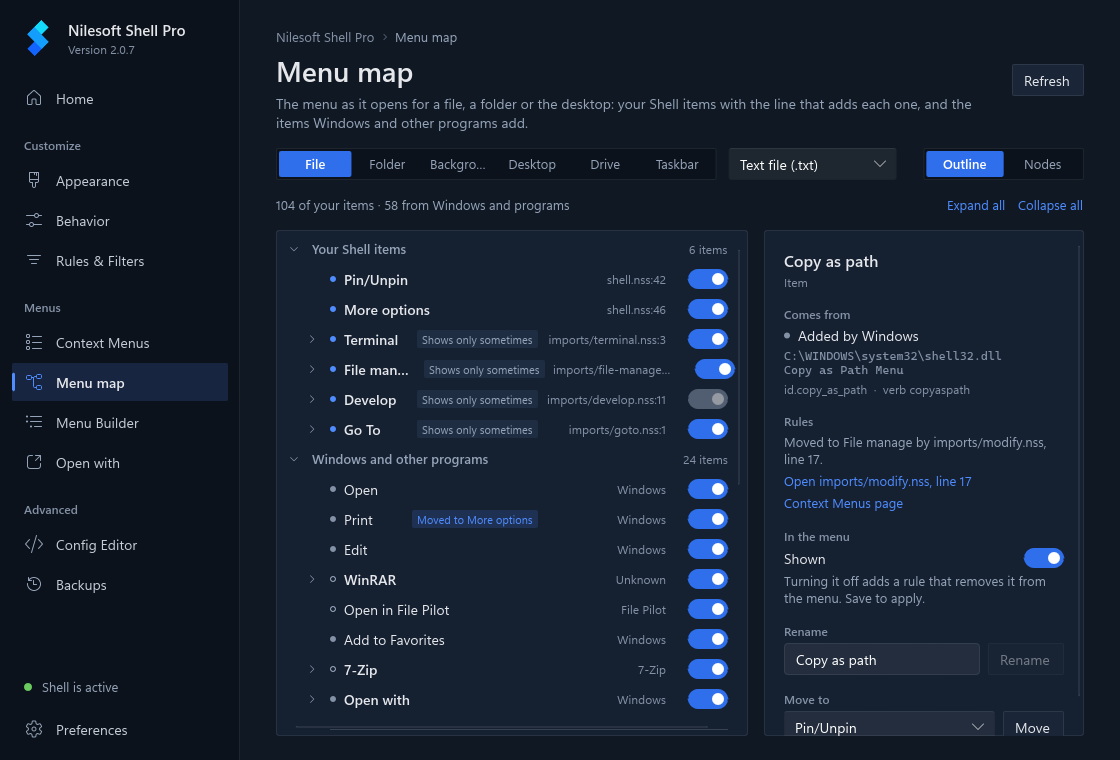Click the details panel vertical scrollbar
The width and height of the screenshot is (1120, 760).
1079,471
